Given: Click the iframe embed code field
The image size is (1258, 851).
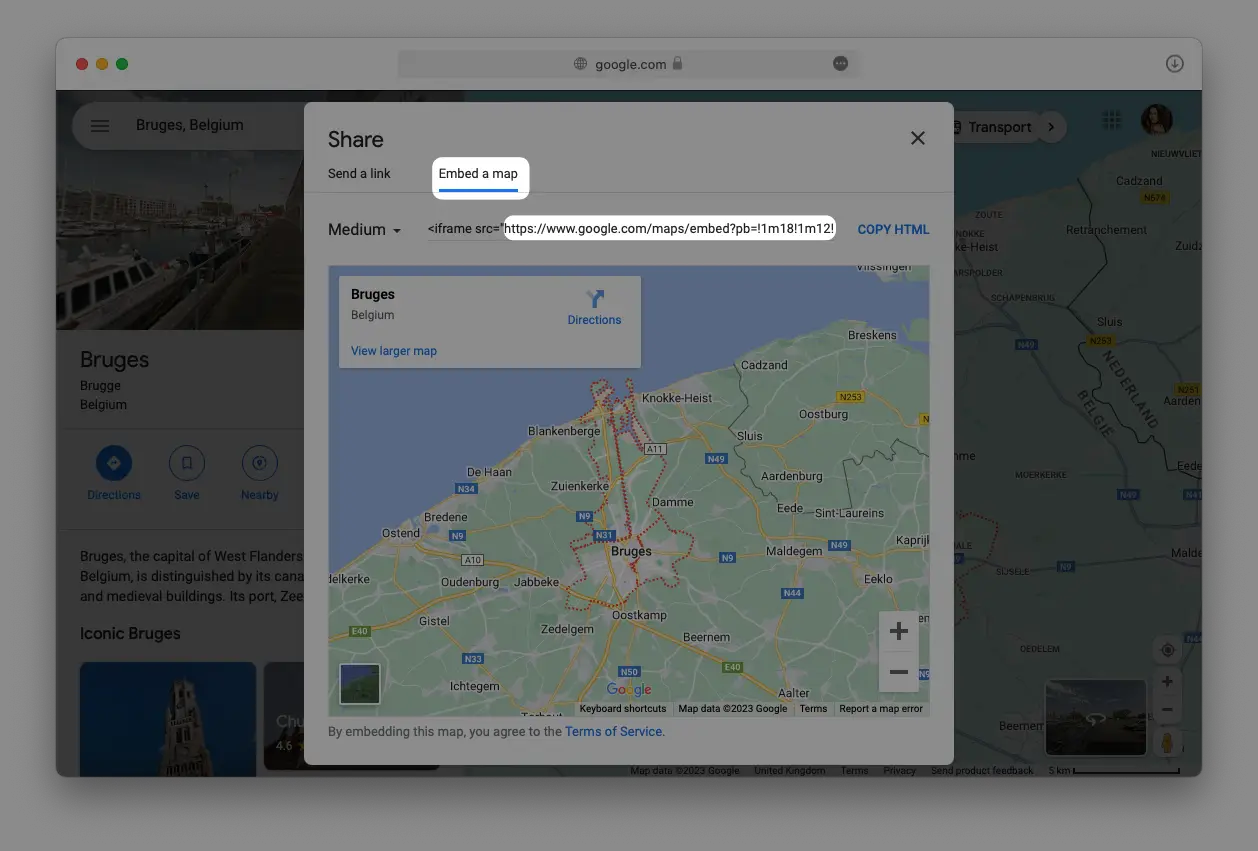Looking at the screenshot, I should click(x=631, y=229).
